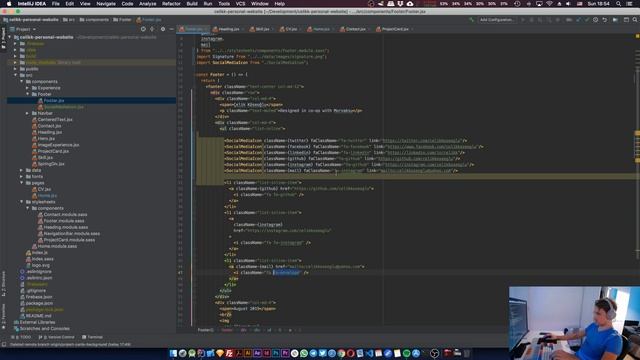Click the build hammer icon in the toolbar
The image size is (640, 360).
tap(472, 20)
